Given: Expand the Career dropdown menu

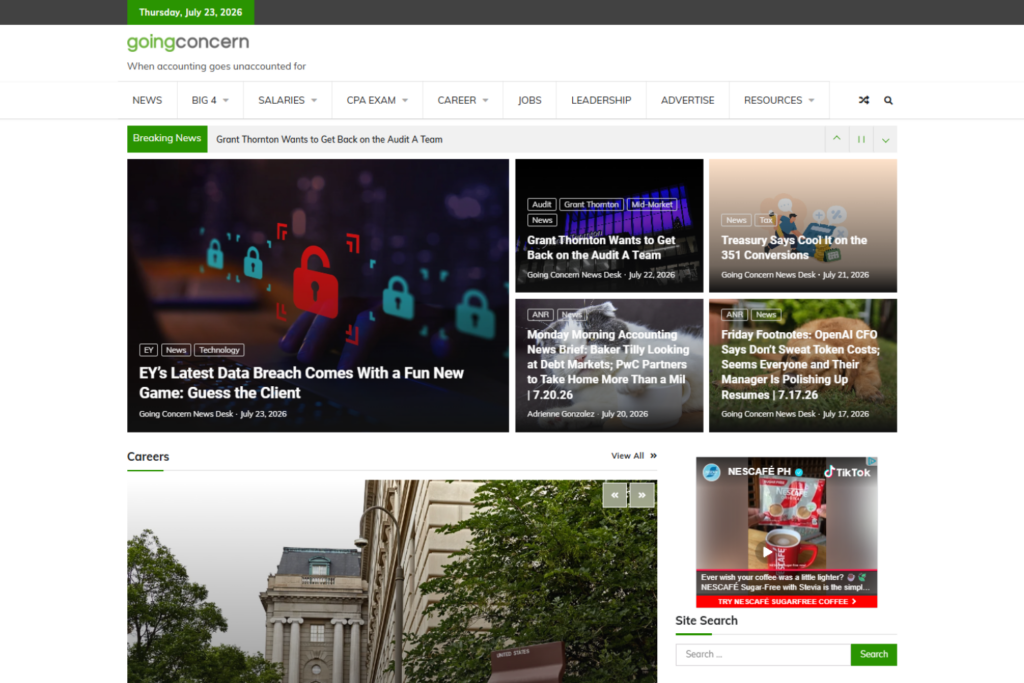Looking at the screenshot, I should click(x=463, y=100).
